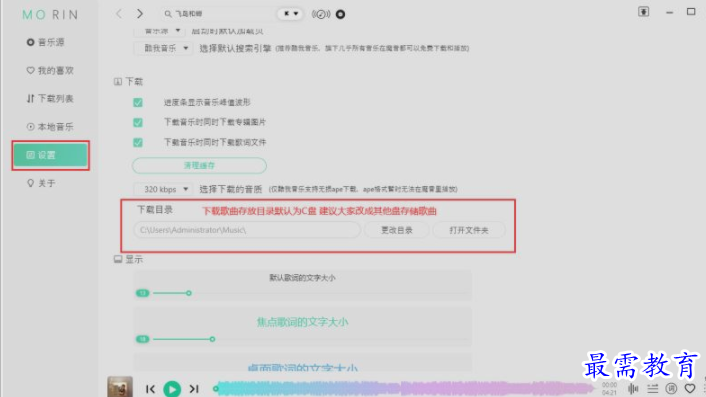Click the green play button

[x=172, y=389]
